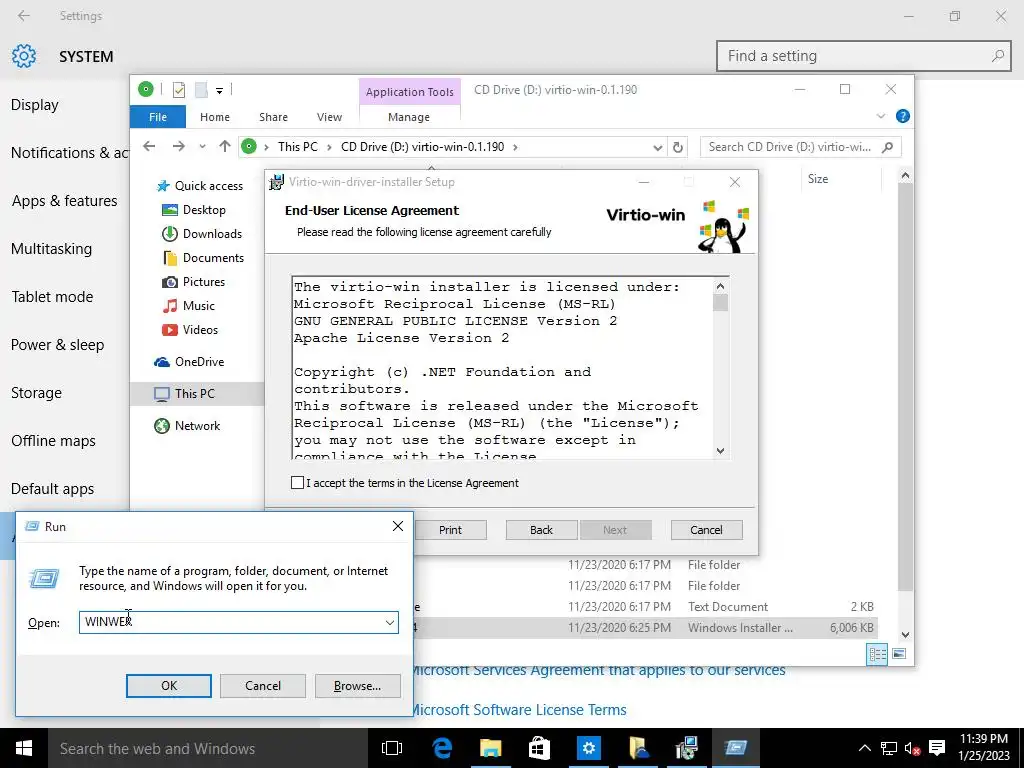Click the New folder quick access icon
This screenshot has height=768, width=1024.
[201, 90]
